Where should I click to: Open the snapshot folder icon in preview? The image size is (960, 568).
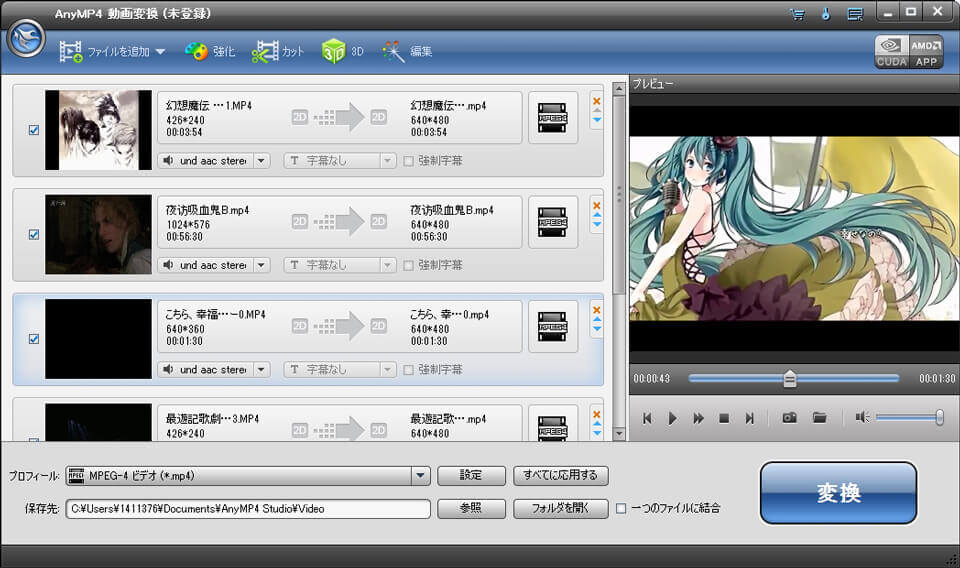819,418
